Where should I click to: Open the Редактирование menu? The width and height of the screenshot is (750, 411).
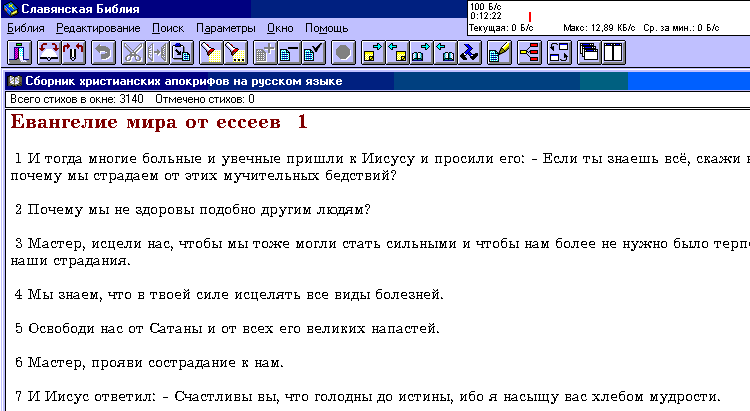[93, 28]
